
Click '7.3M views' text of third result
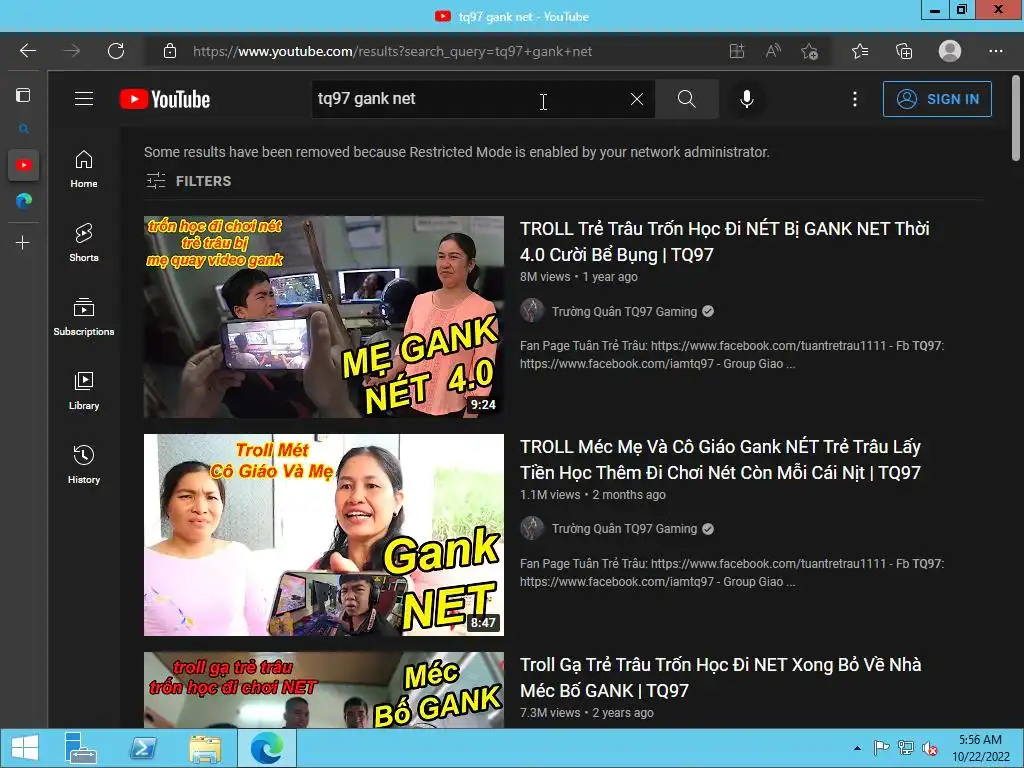(550, 712)
